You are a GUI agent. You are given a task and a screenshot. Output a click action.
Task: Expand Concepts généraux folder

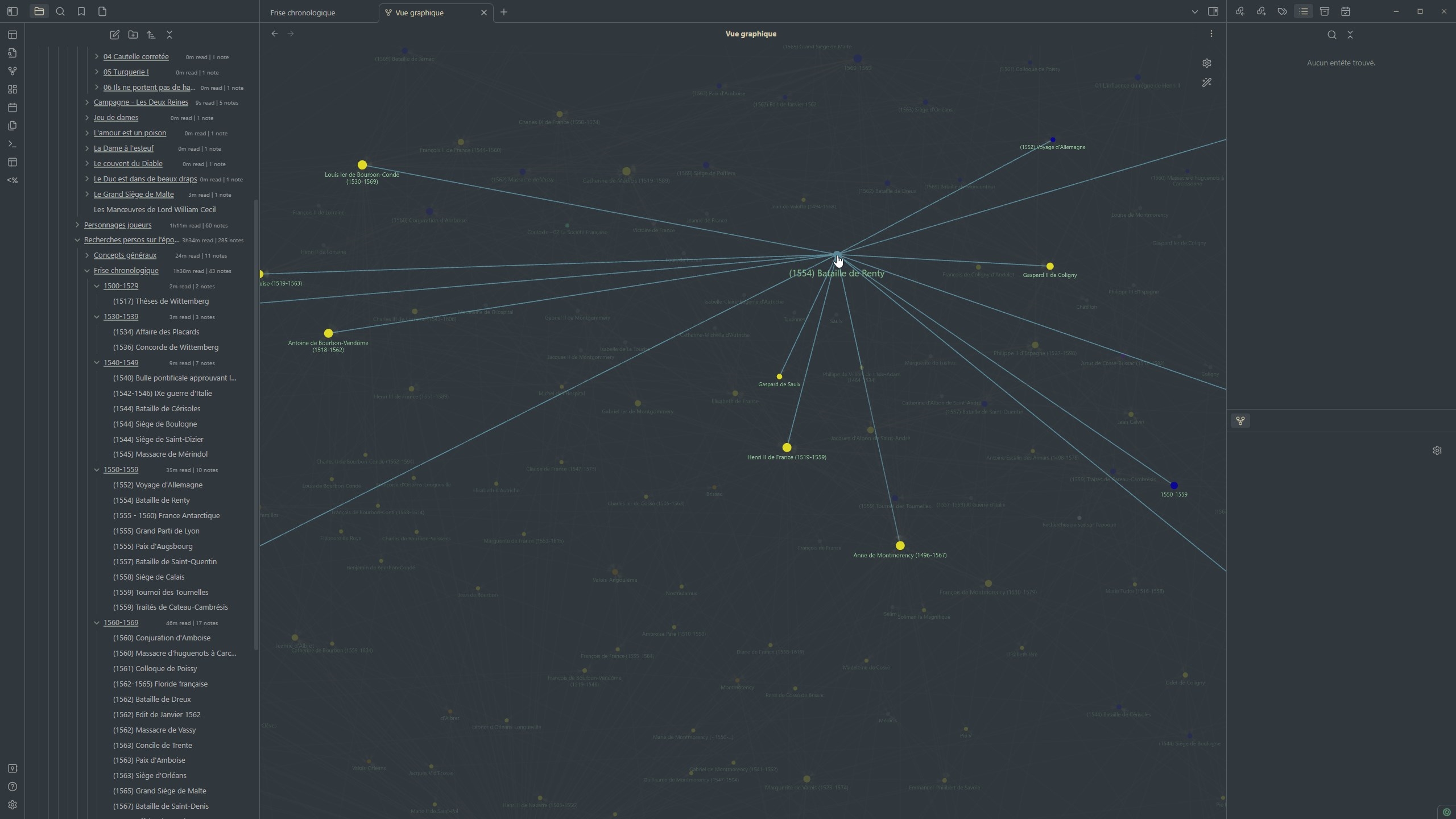87,255
